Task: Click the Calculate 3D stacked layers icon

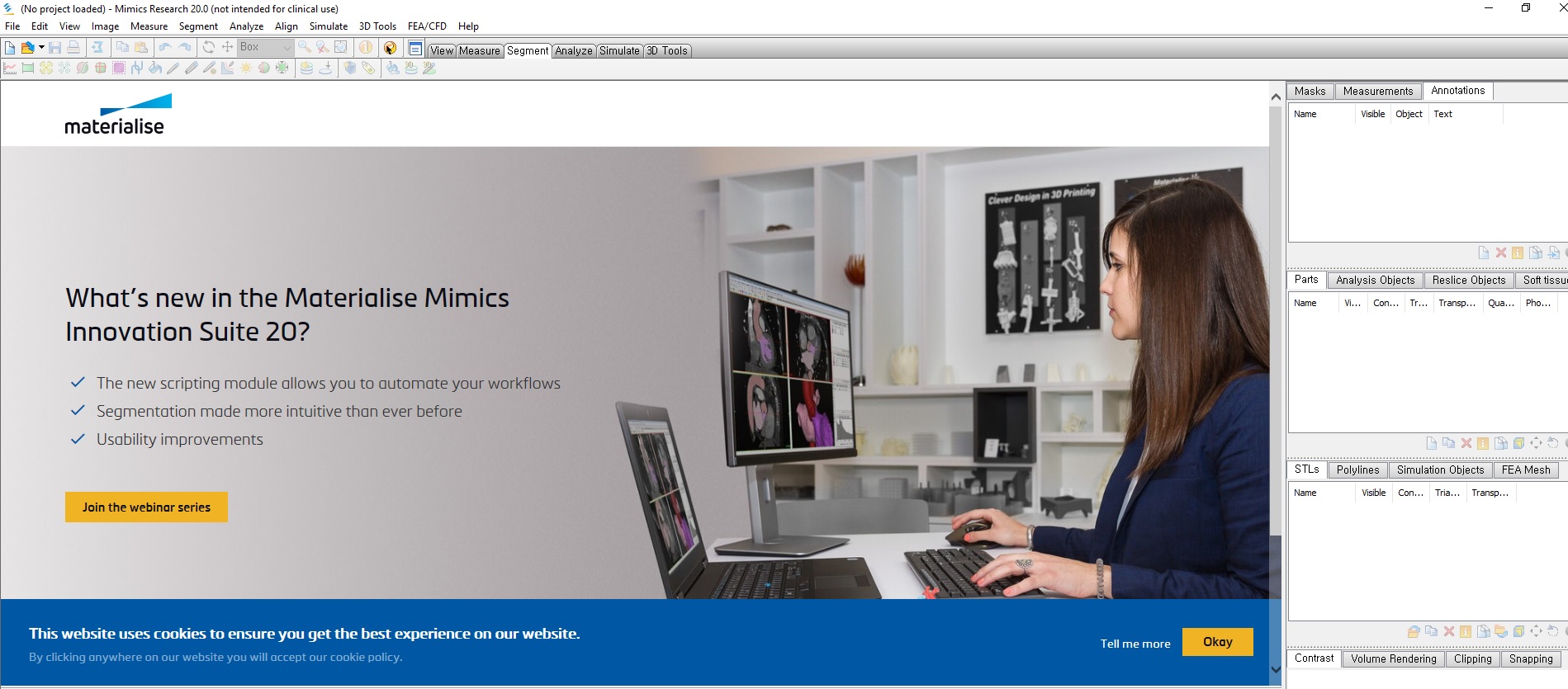Action: [306, 68]
